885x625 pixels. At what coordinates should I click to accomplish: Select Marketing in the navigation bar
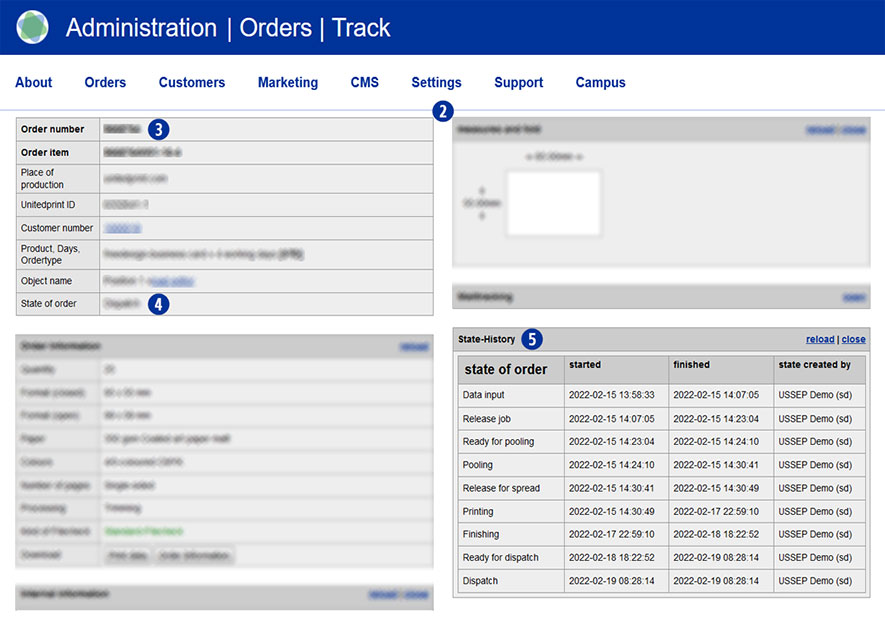(x=287, y=83)
